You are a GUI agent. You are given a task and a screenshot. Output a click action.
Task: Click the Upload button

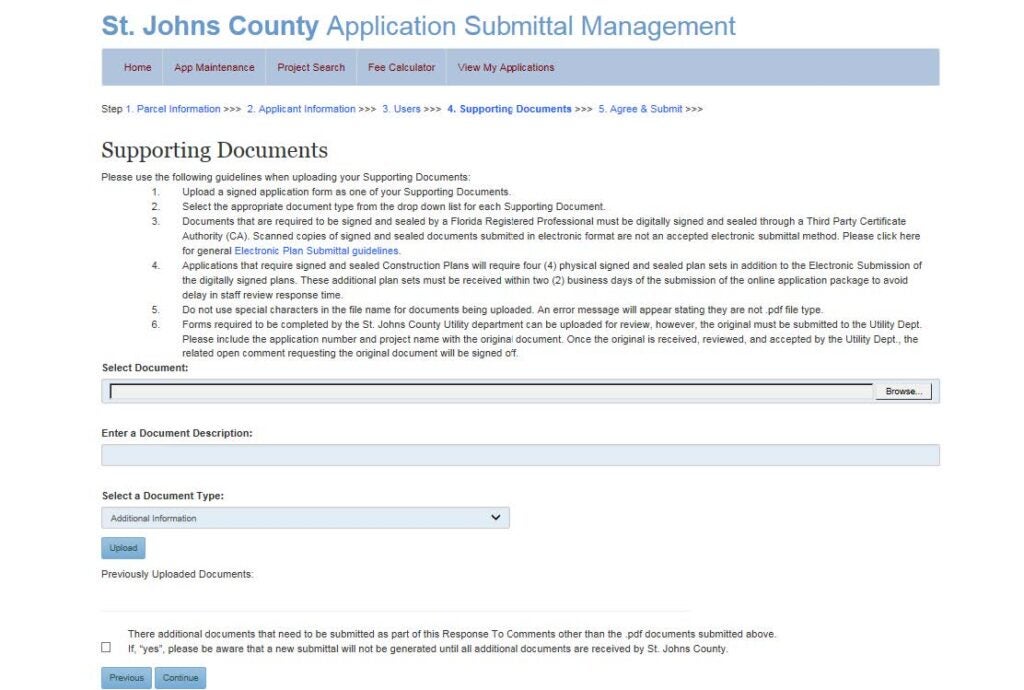tap(123, 548)
